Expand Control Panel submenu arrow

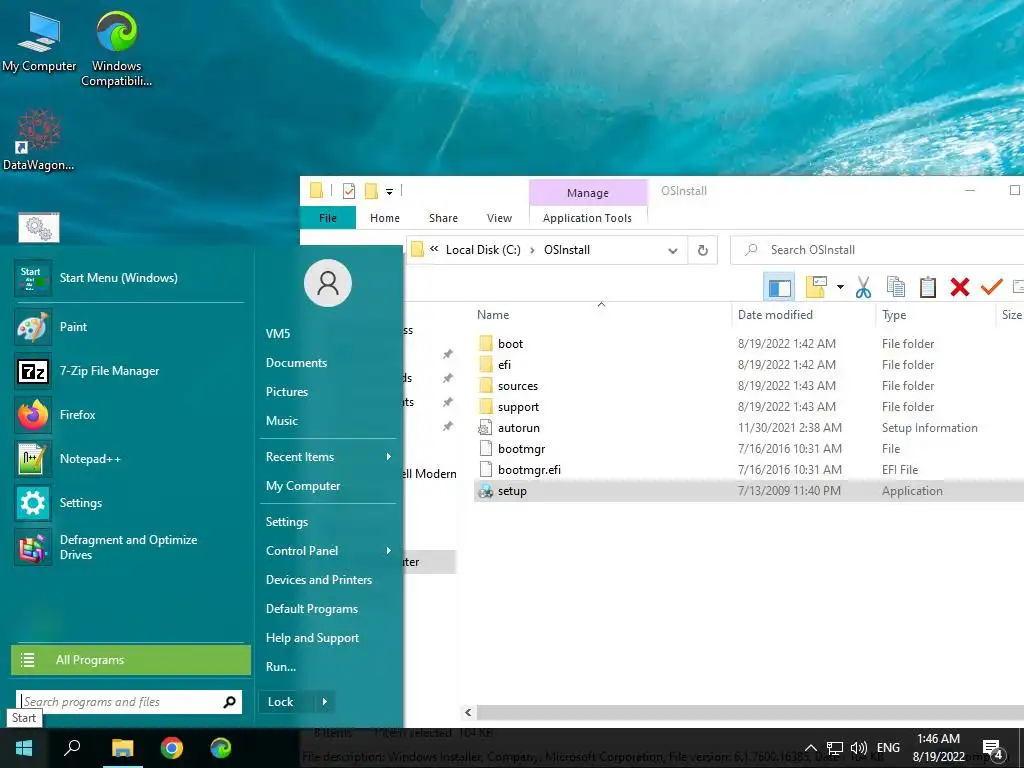pos(389,551)
